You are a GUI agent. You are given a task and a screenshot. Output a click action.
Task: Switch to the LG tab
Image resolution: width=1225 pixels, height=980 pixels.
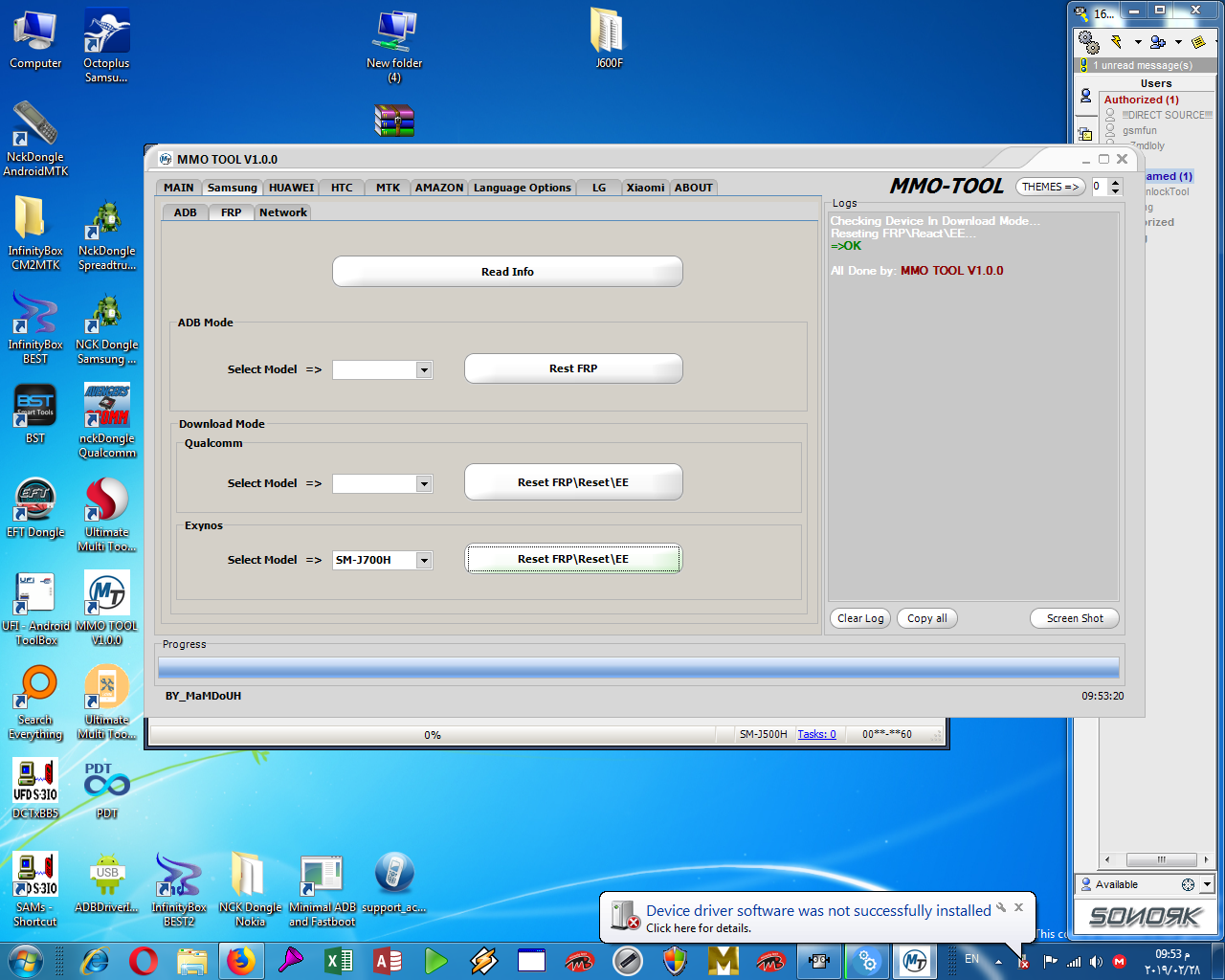pos(599,189)
